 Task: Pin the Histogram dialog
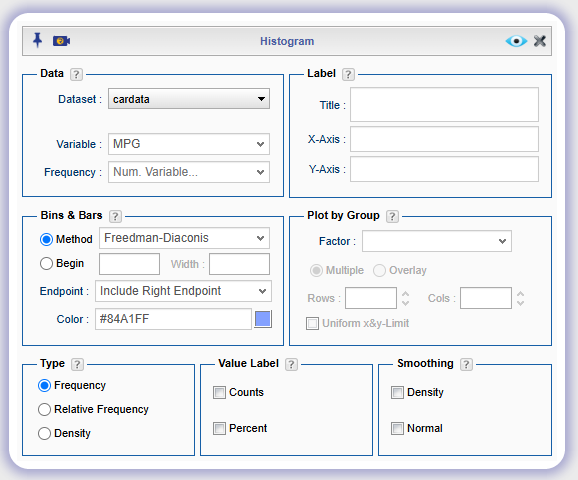pos(37,40)
